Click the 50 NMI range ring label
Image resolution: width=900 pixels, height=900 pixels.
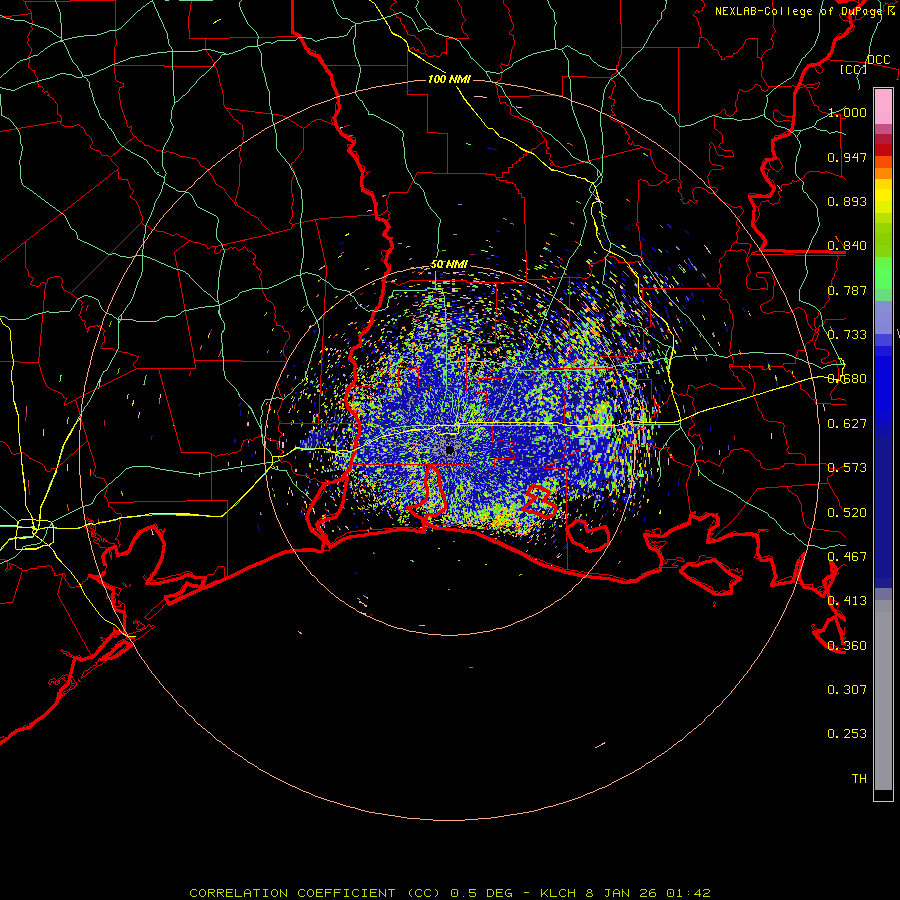[x=449, y=265]
